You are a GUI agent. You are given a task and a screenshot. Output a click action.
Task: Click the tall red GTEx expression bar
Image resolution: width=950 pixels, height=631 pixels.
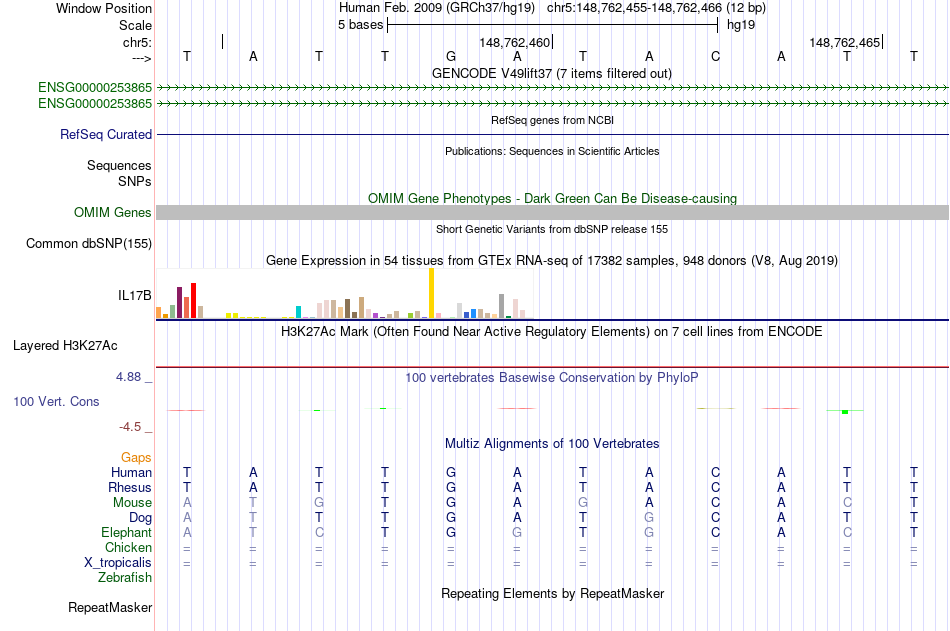click(x=193, y=300)
